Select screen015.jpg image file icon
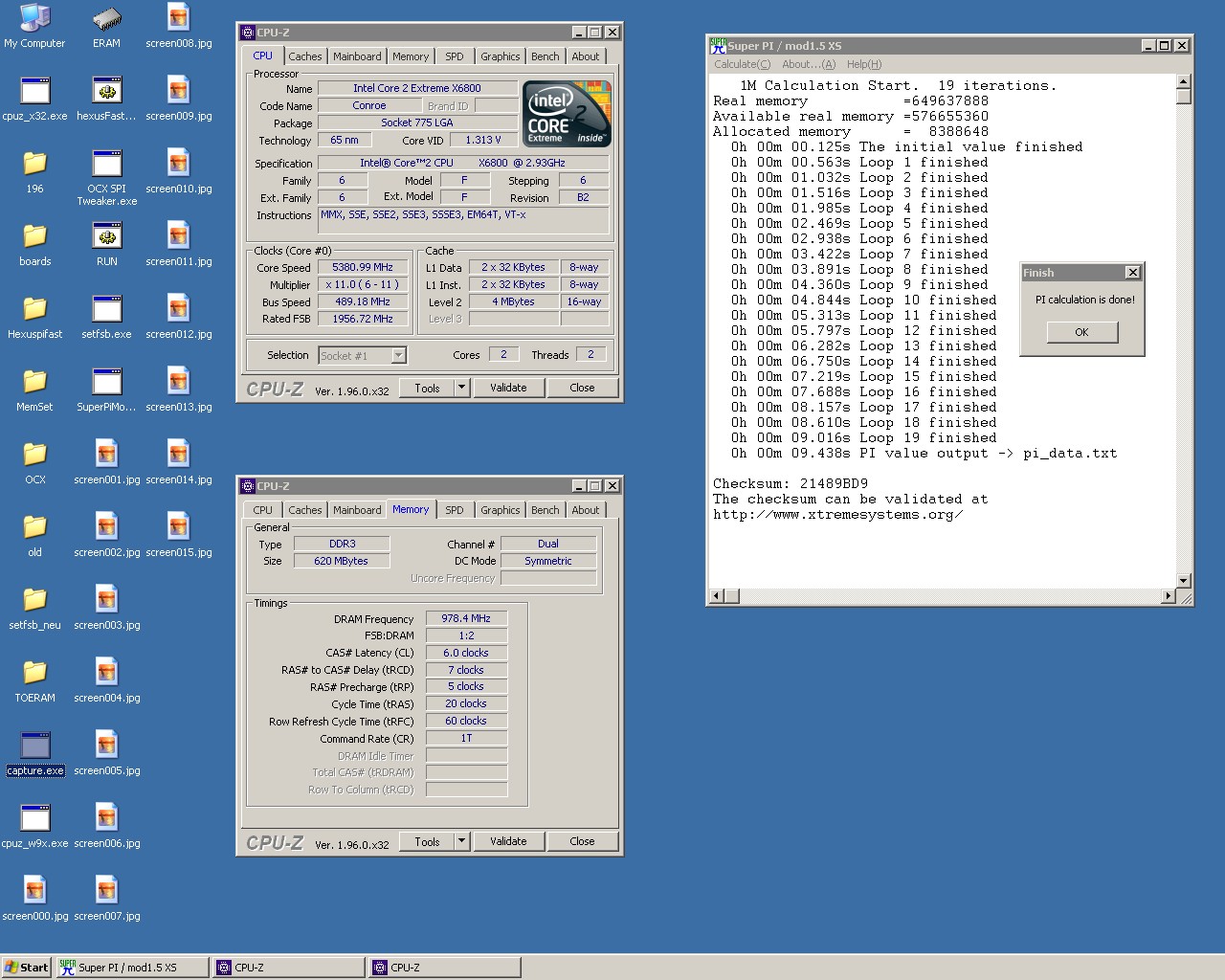The width and height of the screenshot is (1225, 980). point(179,535)
